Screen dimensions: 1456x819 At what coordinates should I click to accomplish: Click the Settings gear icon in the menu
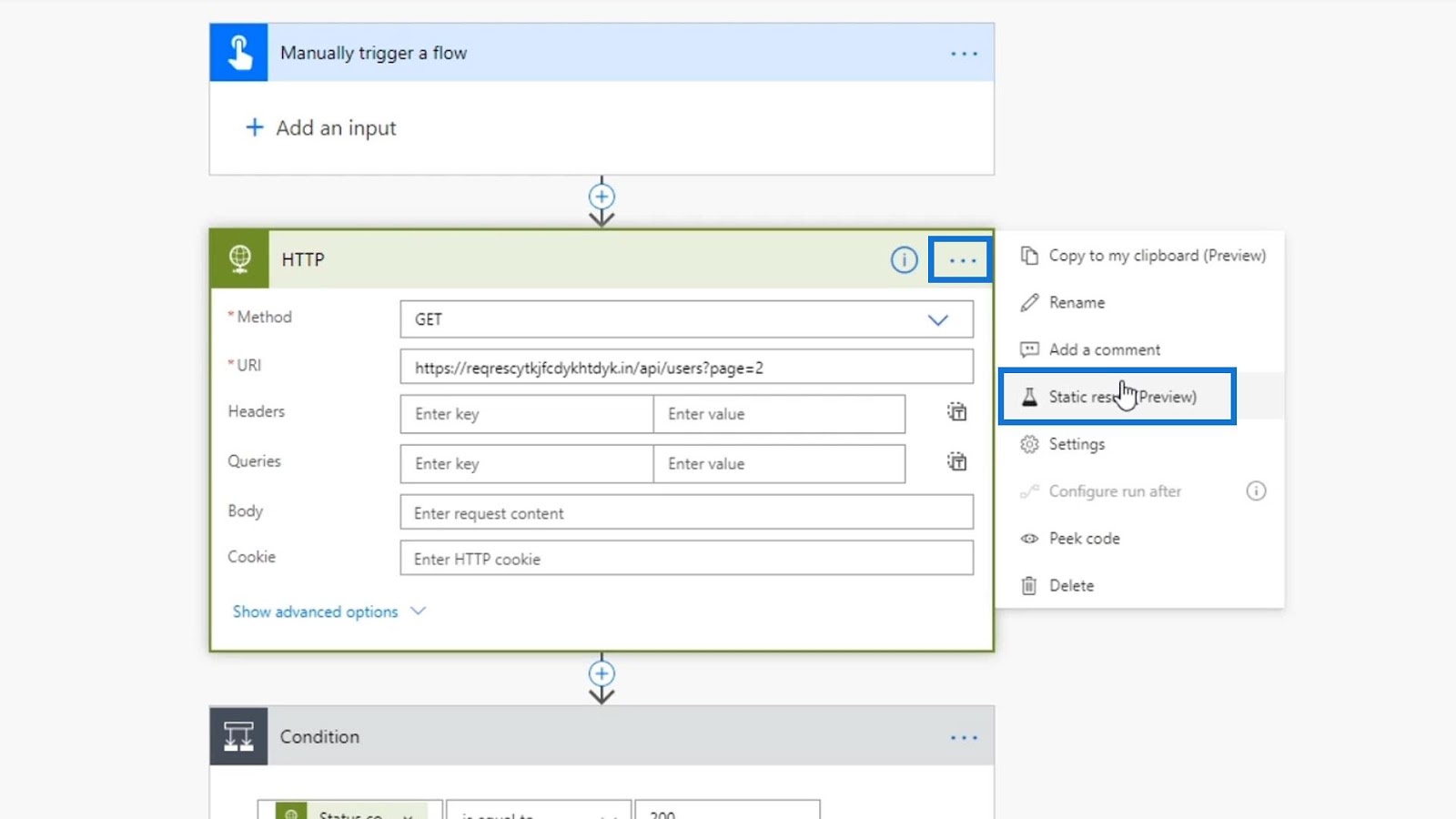pyautogui.click(x=1029, y=444)
